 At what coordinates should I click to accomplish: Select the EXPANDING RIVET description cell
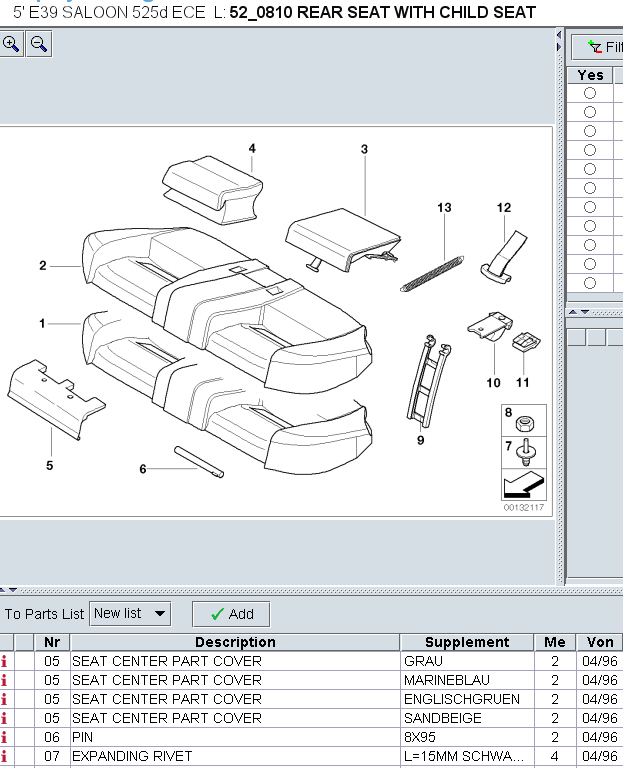[x=235, y=756]
